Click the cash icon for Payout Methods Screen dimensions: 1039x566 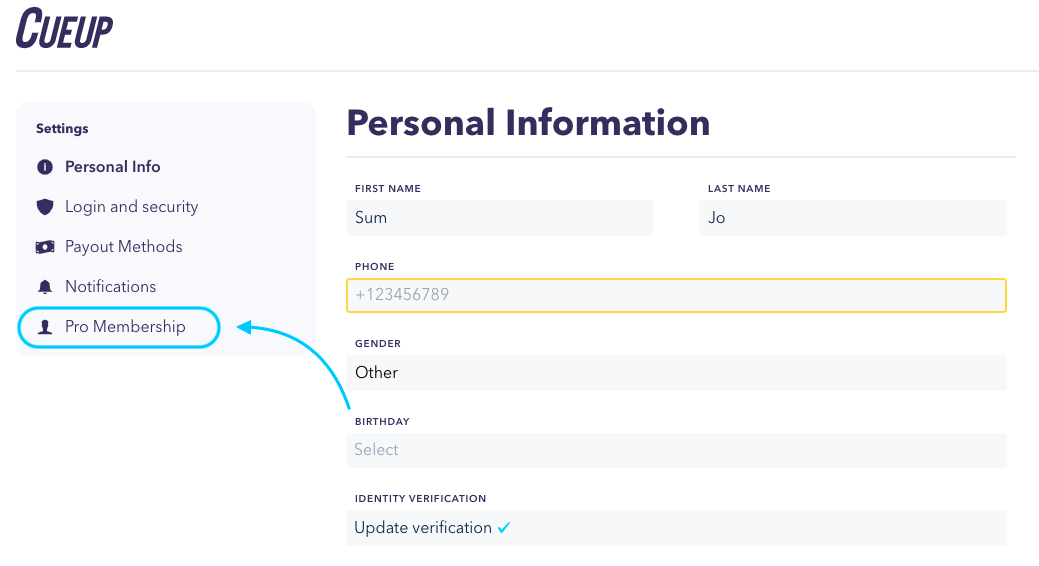pyautogui.click(x=44, y=247)
